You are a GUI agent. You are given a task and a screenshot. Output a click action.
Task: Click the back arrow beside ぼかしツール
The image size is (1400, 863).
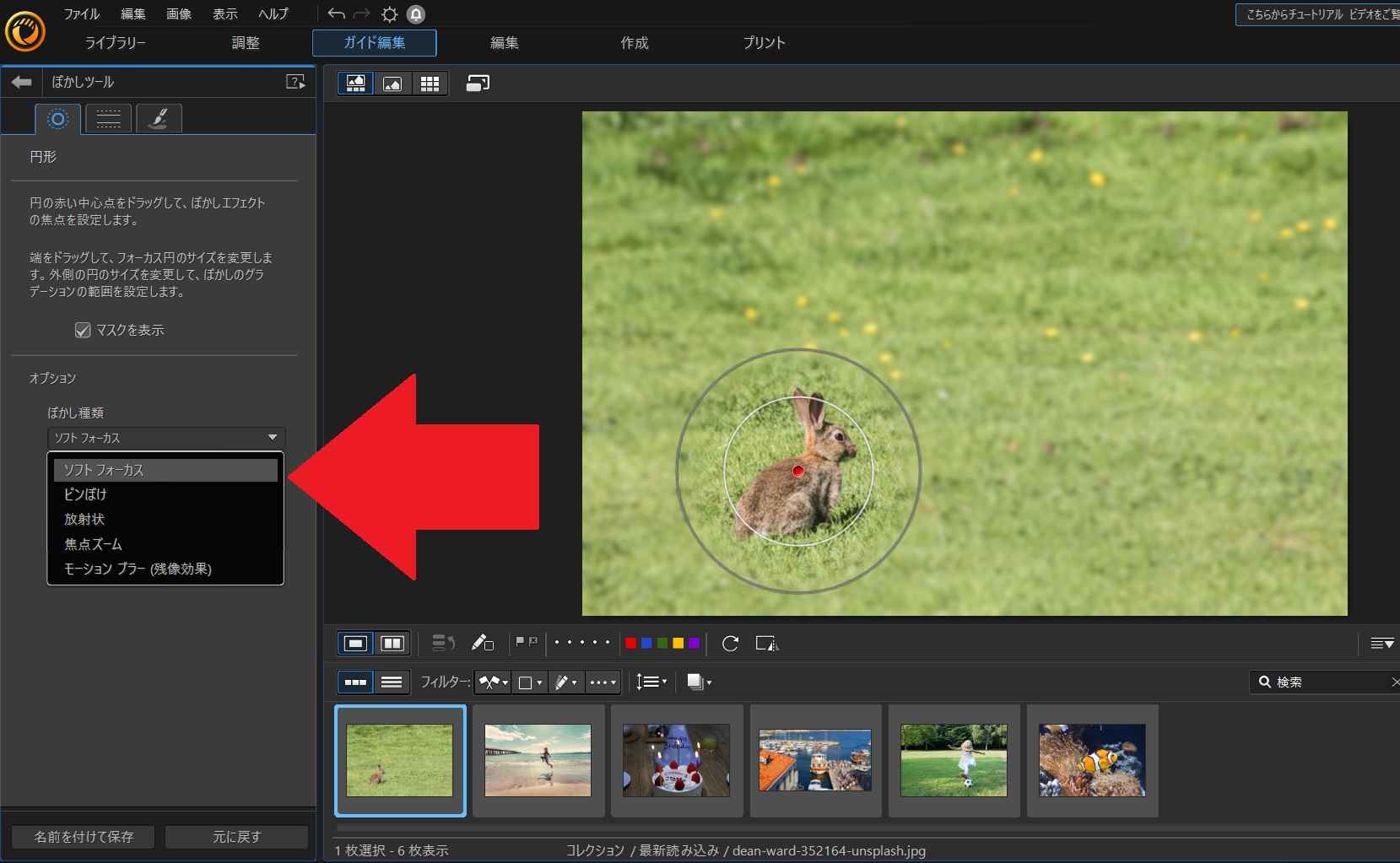tap(22, 82)
